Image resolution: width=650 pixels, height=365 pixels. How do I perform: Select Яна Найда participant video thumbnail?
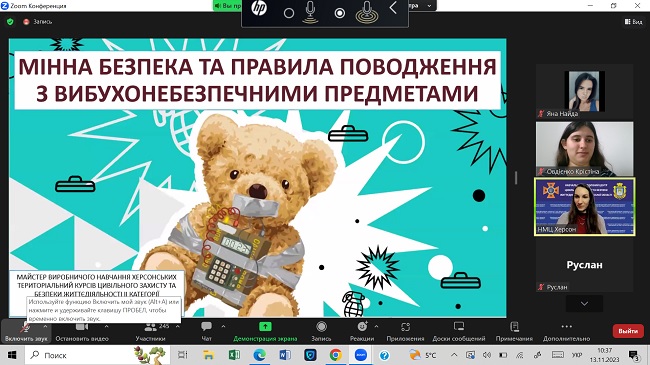pos(584,91)
